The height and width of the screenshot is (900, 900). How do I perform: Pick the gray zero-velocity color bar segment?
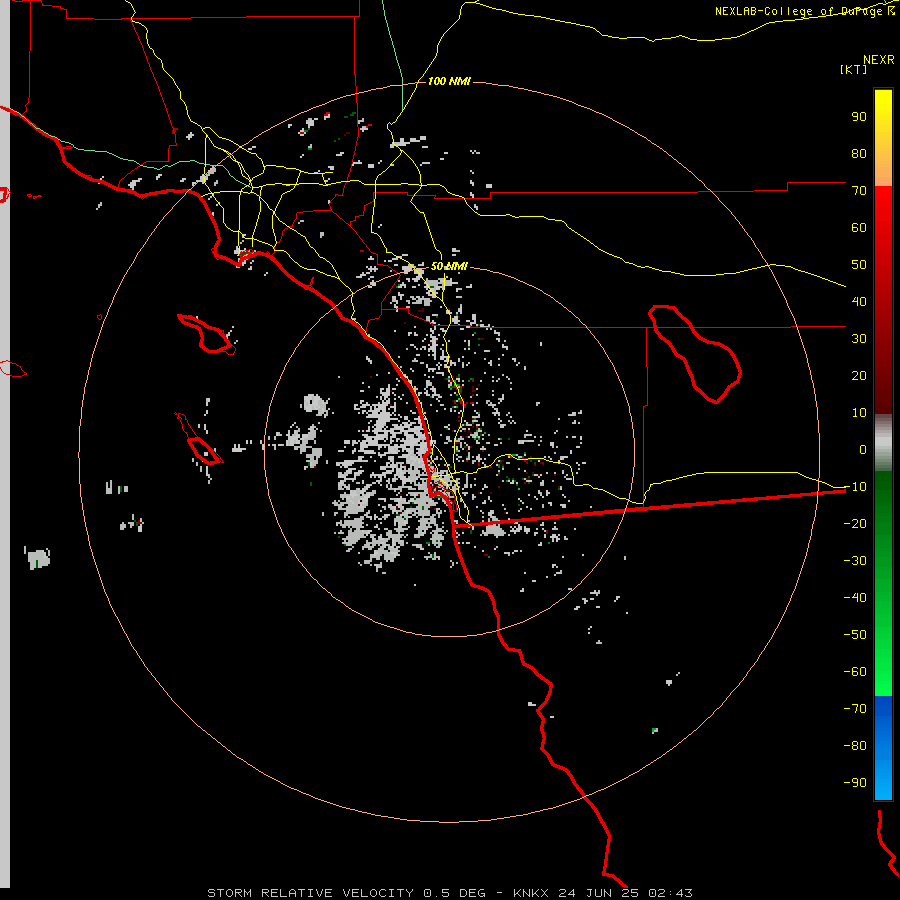(883, 443)
